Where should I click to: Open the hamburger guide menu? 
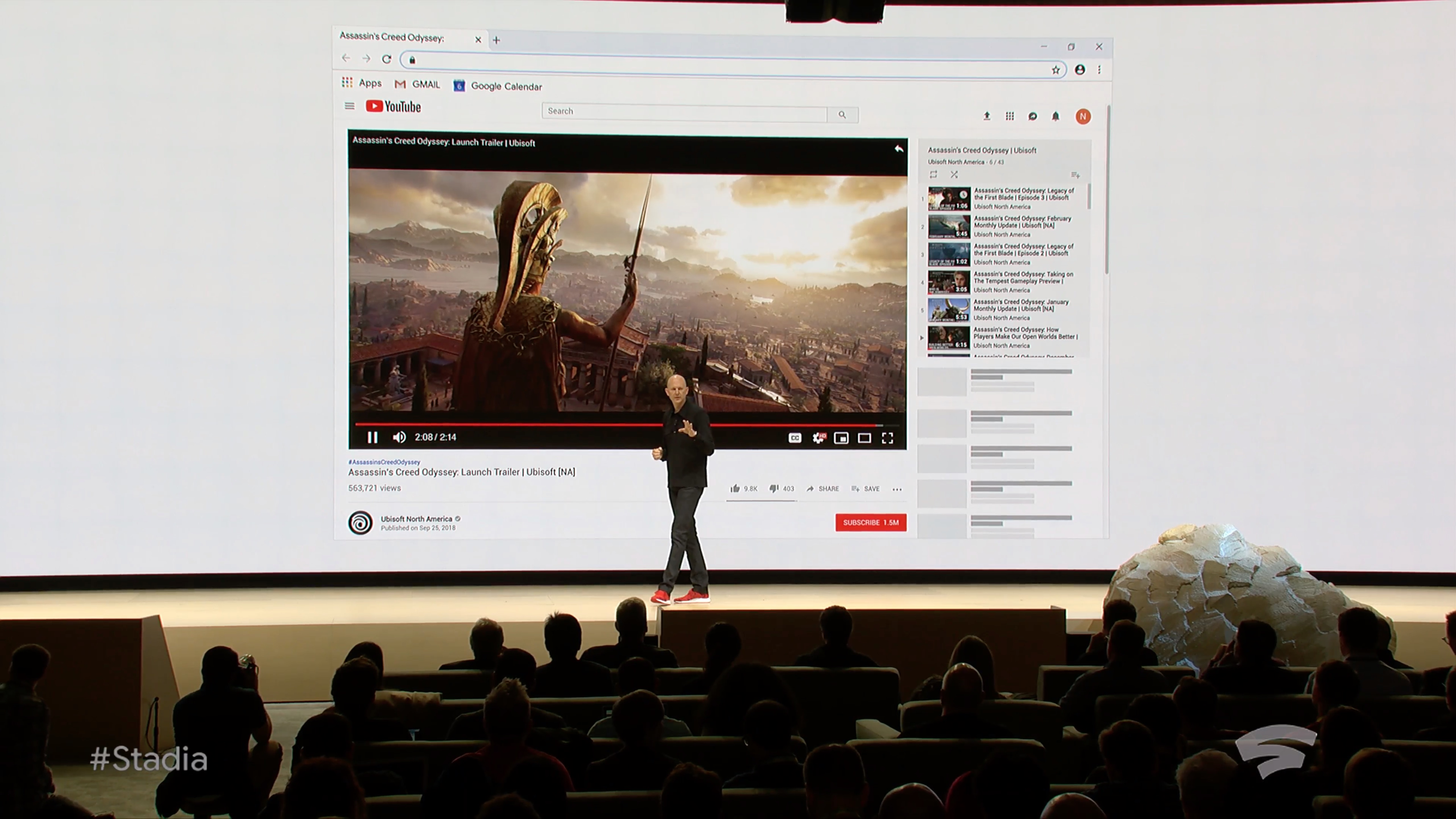[x=349, y=106]
